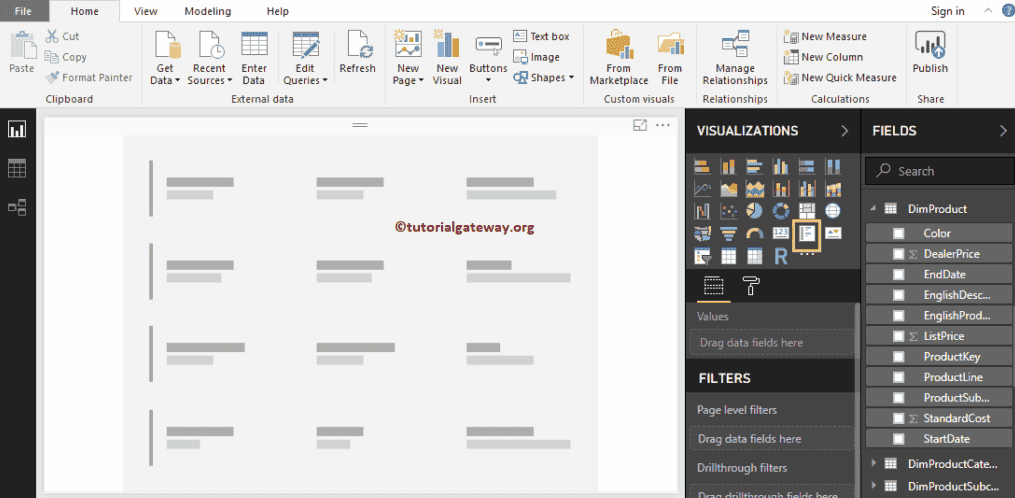This screenshot has width=1015, height=498.
Task: Select the Treemap visual
Action: 807,211
